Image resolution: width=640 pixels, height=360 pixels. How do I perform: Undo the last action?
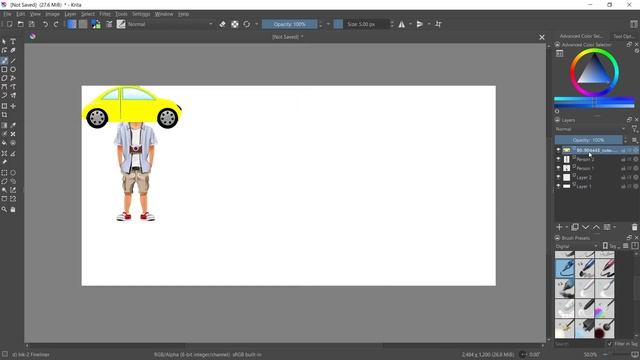45,24
